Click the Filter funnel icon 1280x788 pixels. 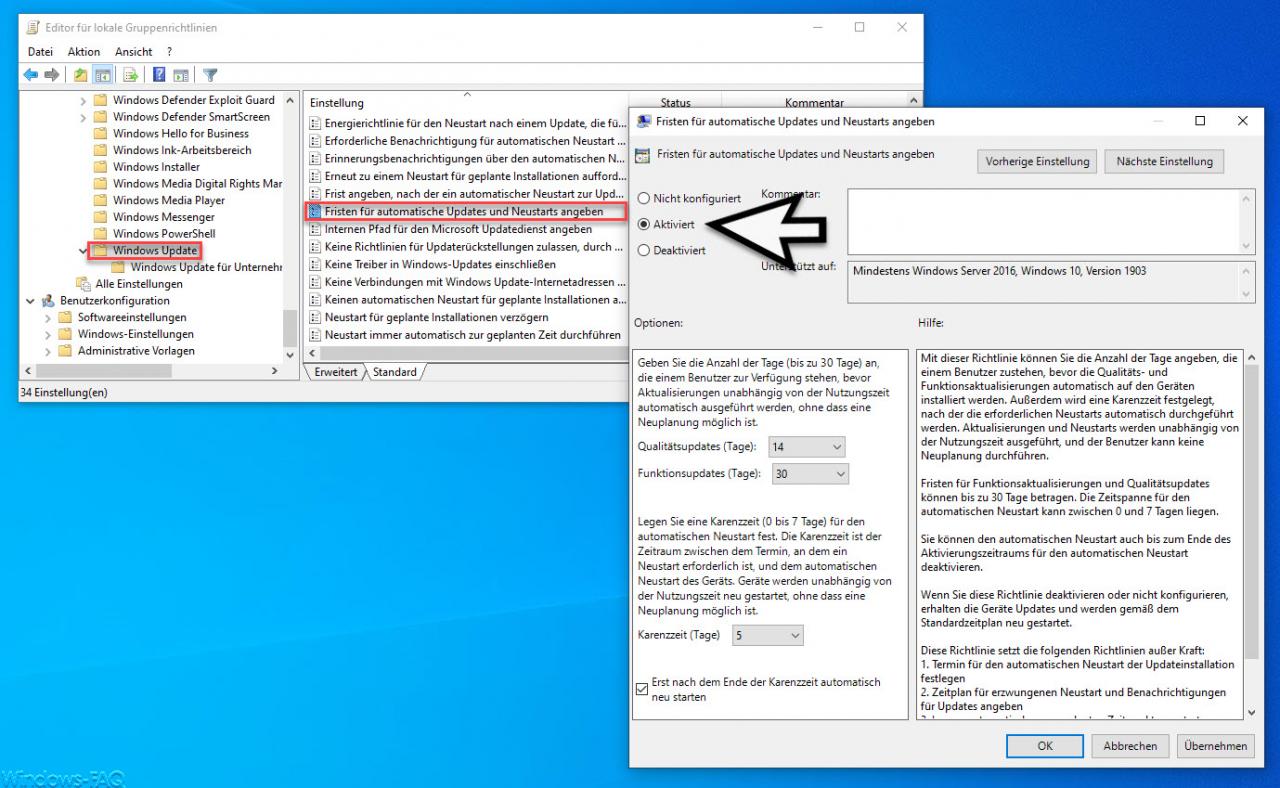[x=210, y=75]
